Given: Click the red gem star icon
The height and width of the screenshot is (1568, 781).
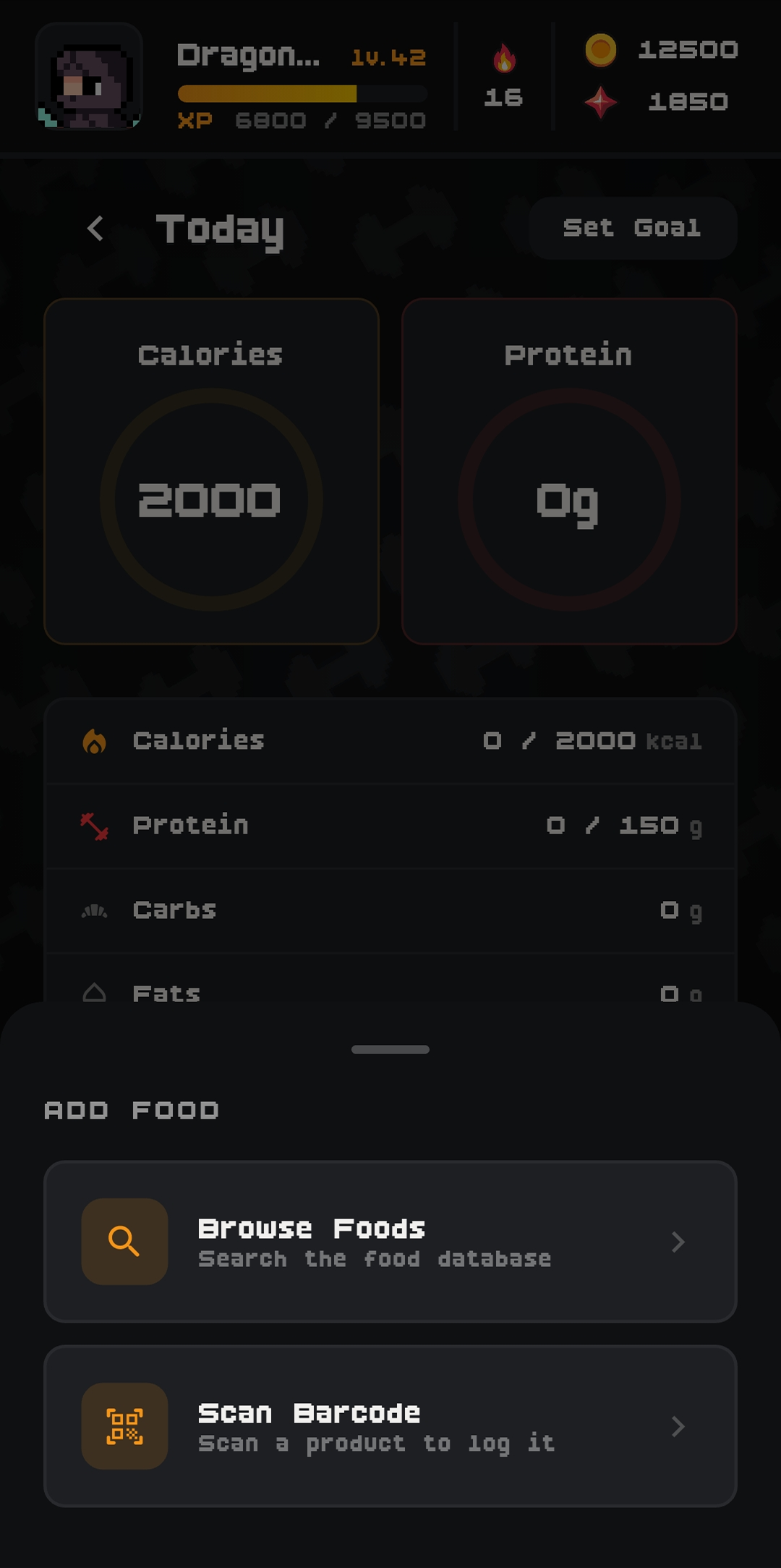Looking at the screenshot, I should 600,102.
